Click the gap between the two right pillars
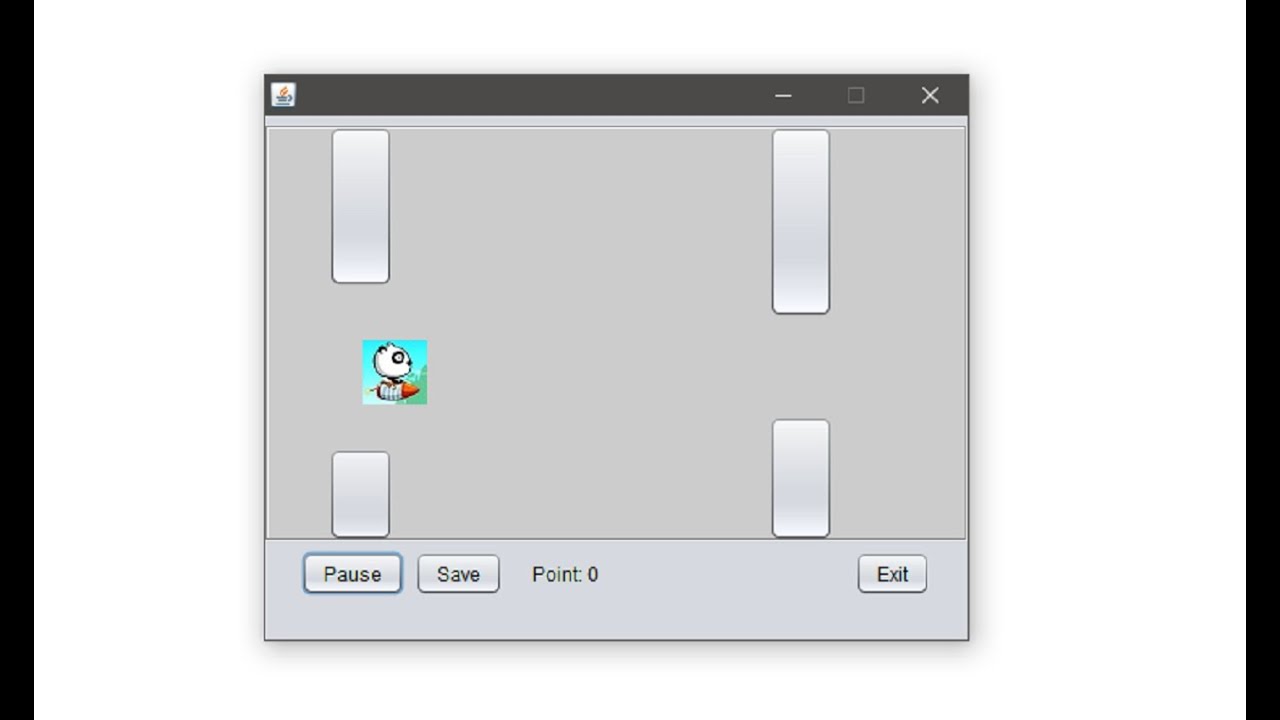Image resolution: width=1280 pixels, height=720 pixels. (x=801, y=366)
